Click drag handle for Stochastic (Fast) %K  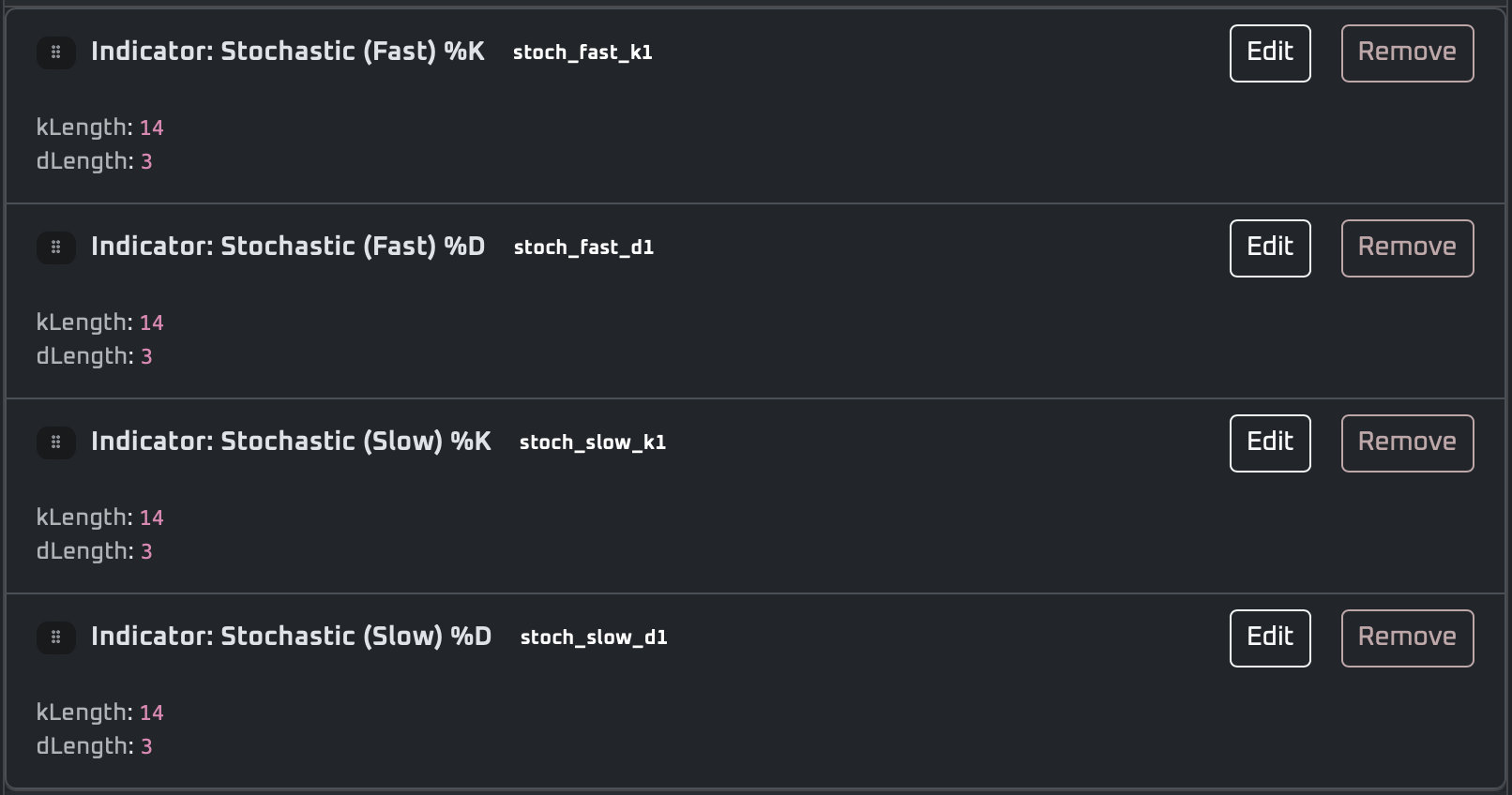pyautogui.click(x=56, y=52)
